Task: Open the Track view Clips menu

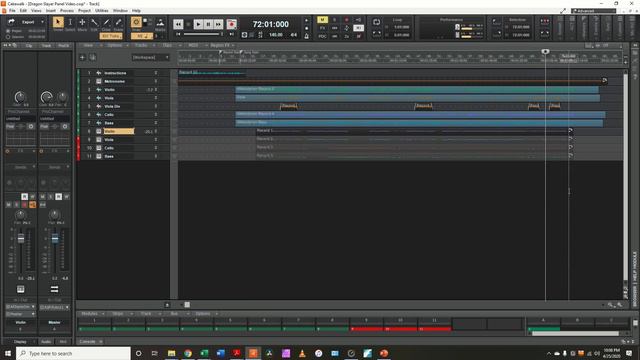Action: (168, 45)
